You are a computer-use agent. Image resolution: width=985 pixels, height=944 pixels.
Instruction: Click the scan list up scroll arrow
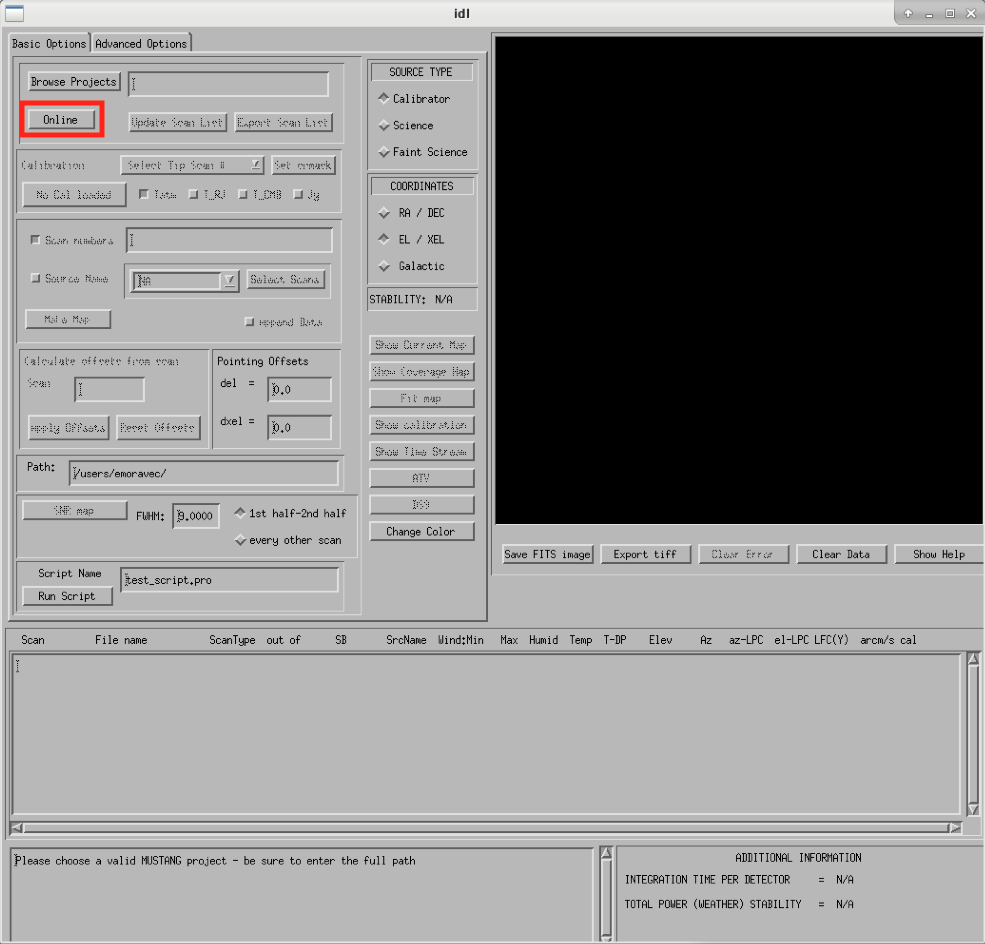point(973,659)
